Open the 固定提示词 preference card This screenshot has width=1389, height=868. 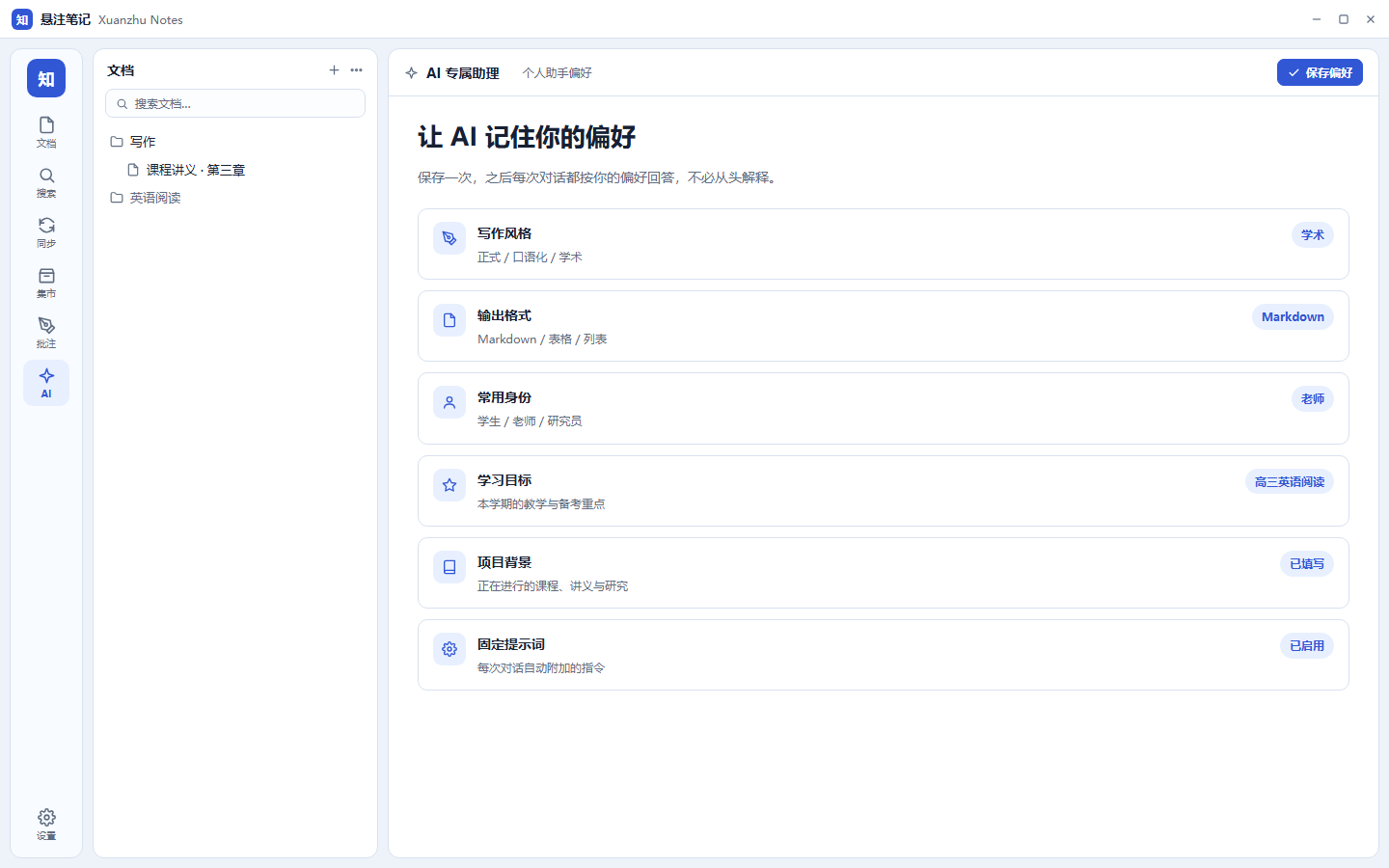point(884,655)
